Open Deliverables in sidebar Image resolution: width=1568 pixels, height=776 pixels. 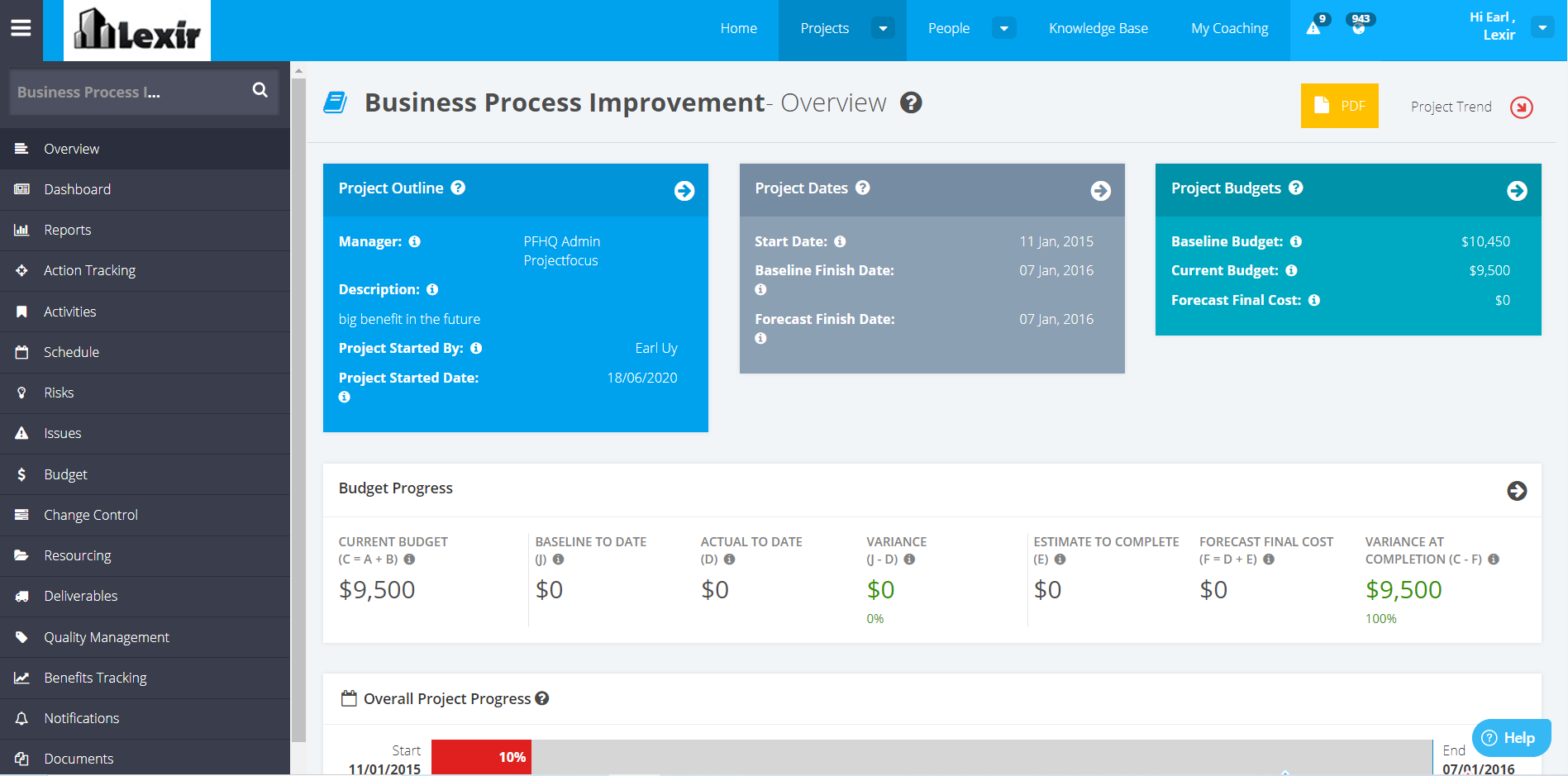[x=145, y=596]
